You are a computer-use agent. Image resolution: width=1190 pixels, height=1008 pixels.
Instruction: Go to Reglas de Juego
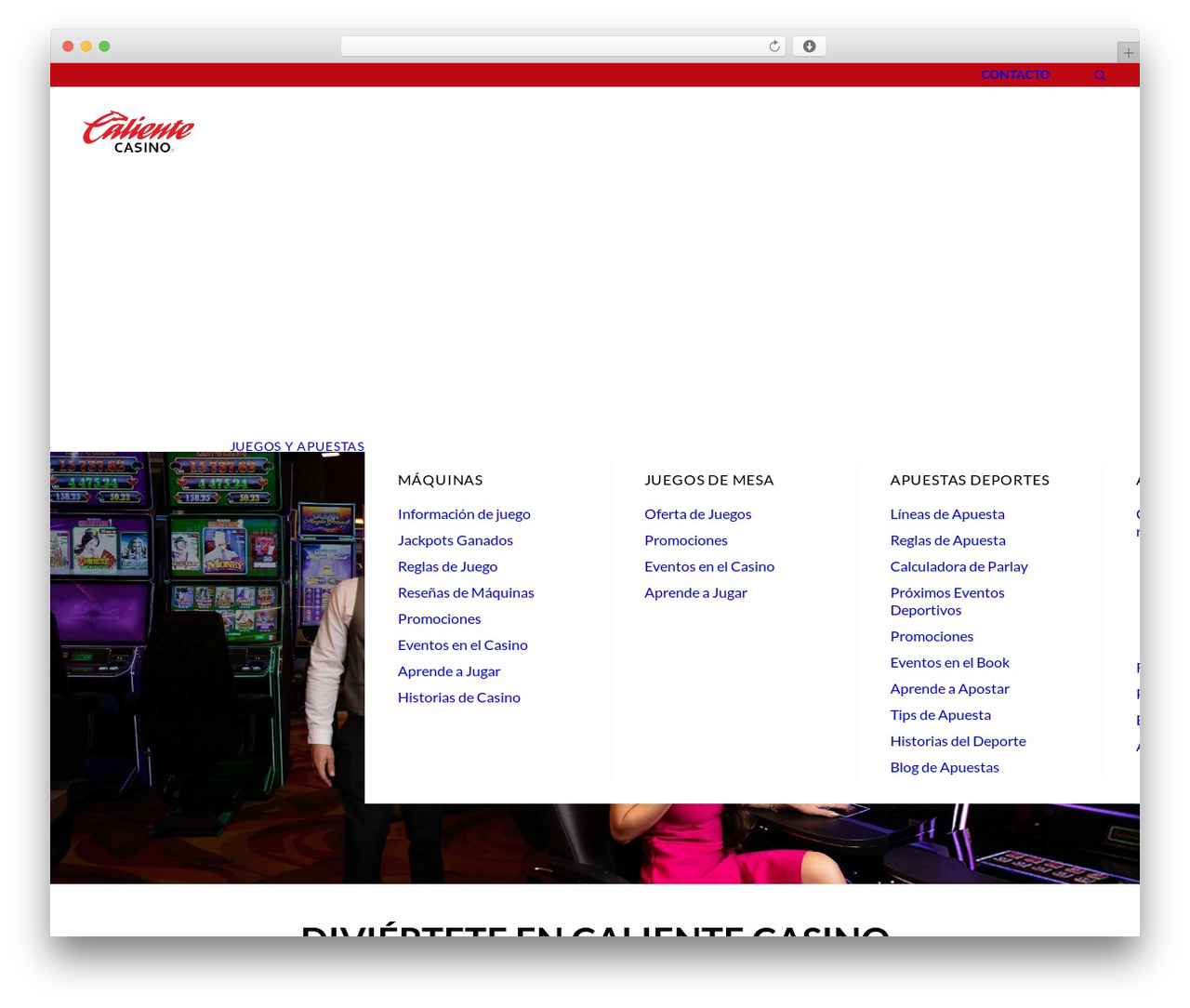click(447, 566)
